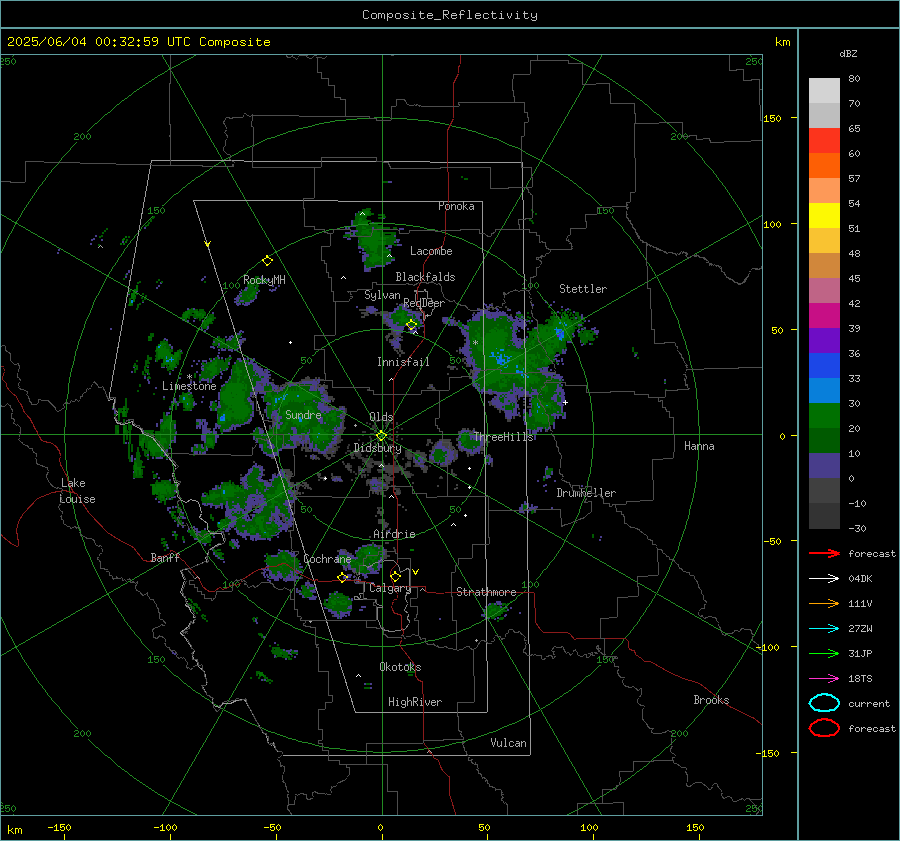
Task: Click the dBZ legend heading
Action: tap(848, 54)
